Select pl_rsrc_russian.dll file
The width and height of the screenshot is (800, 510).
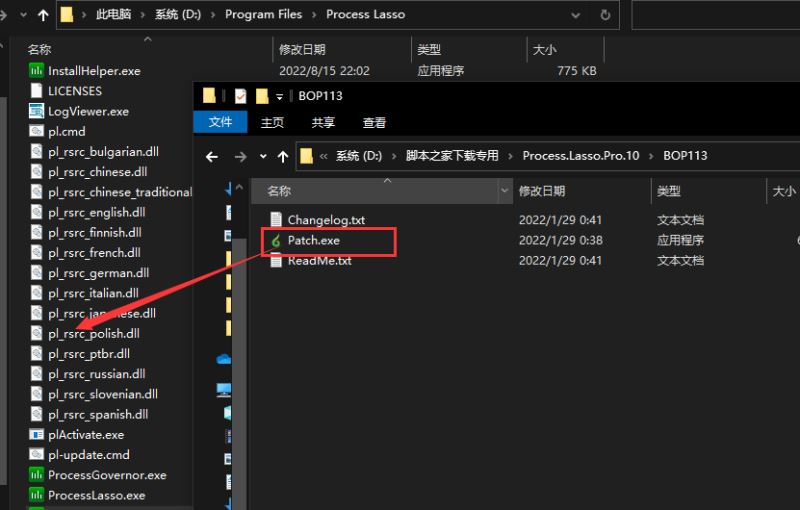click(x=88, y=374)
